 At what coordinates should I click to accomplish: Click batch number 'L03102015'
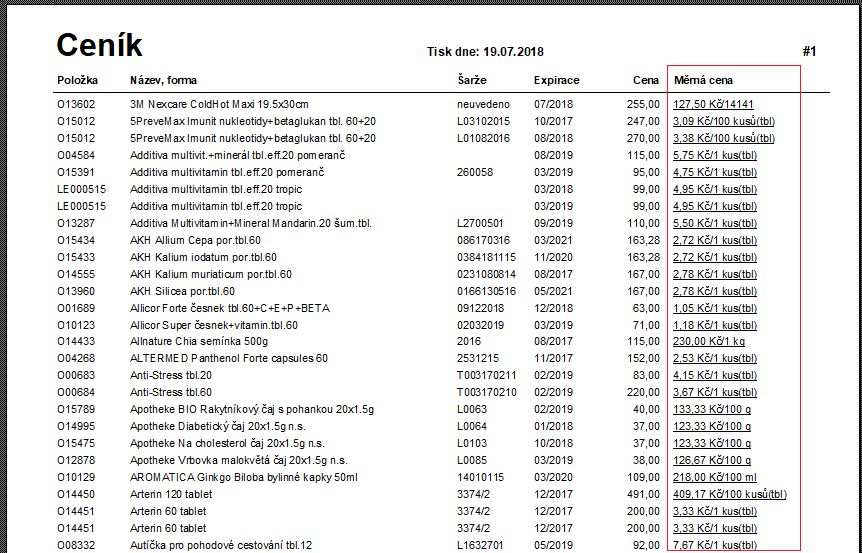click(x=483, y=121)
